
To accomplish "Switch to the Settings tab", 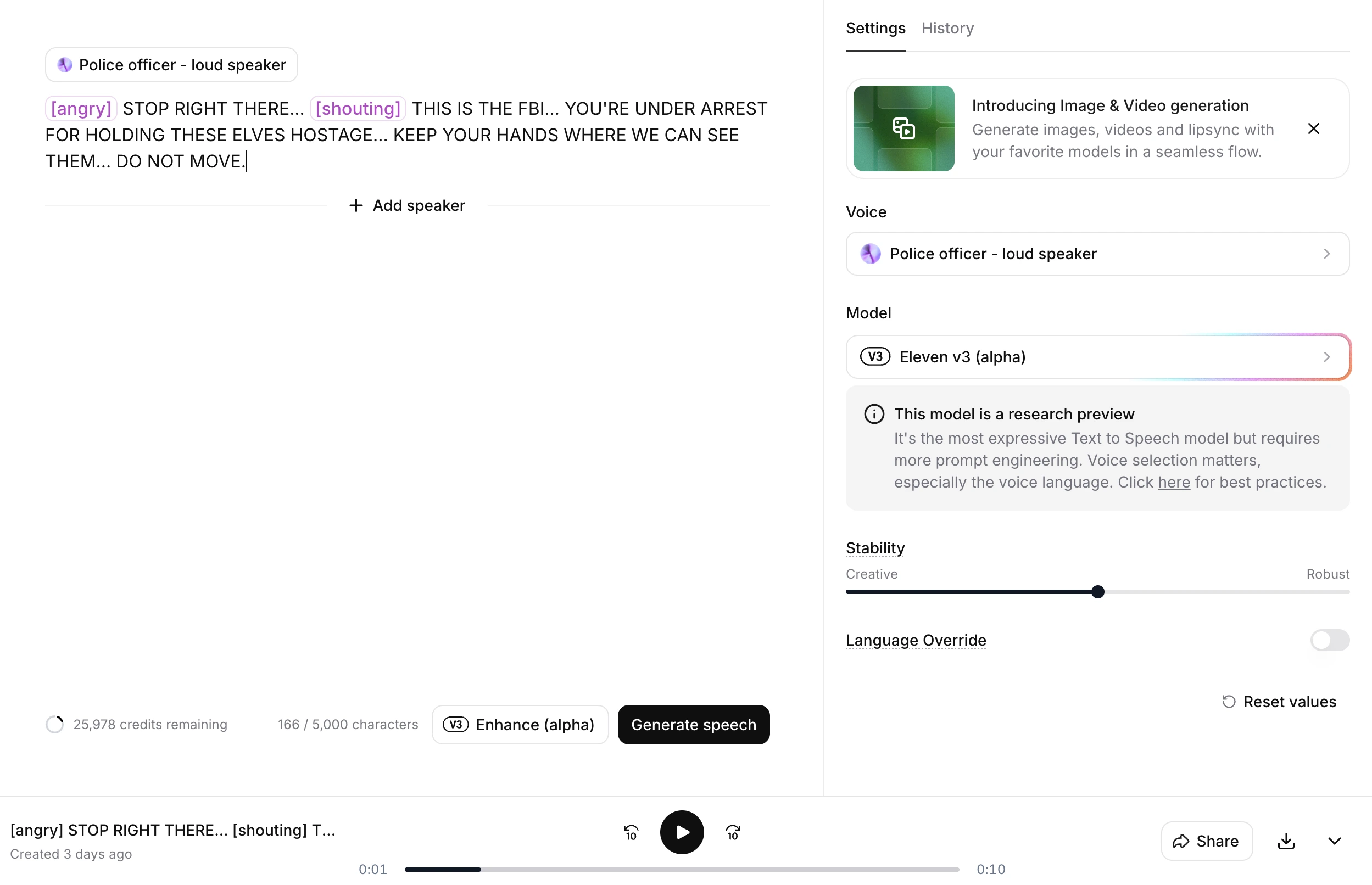I will 875,27.
